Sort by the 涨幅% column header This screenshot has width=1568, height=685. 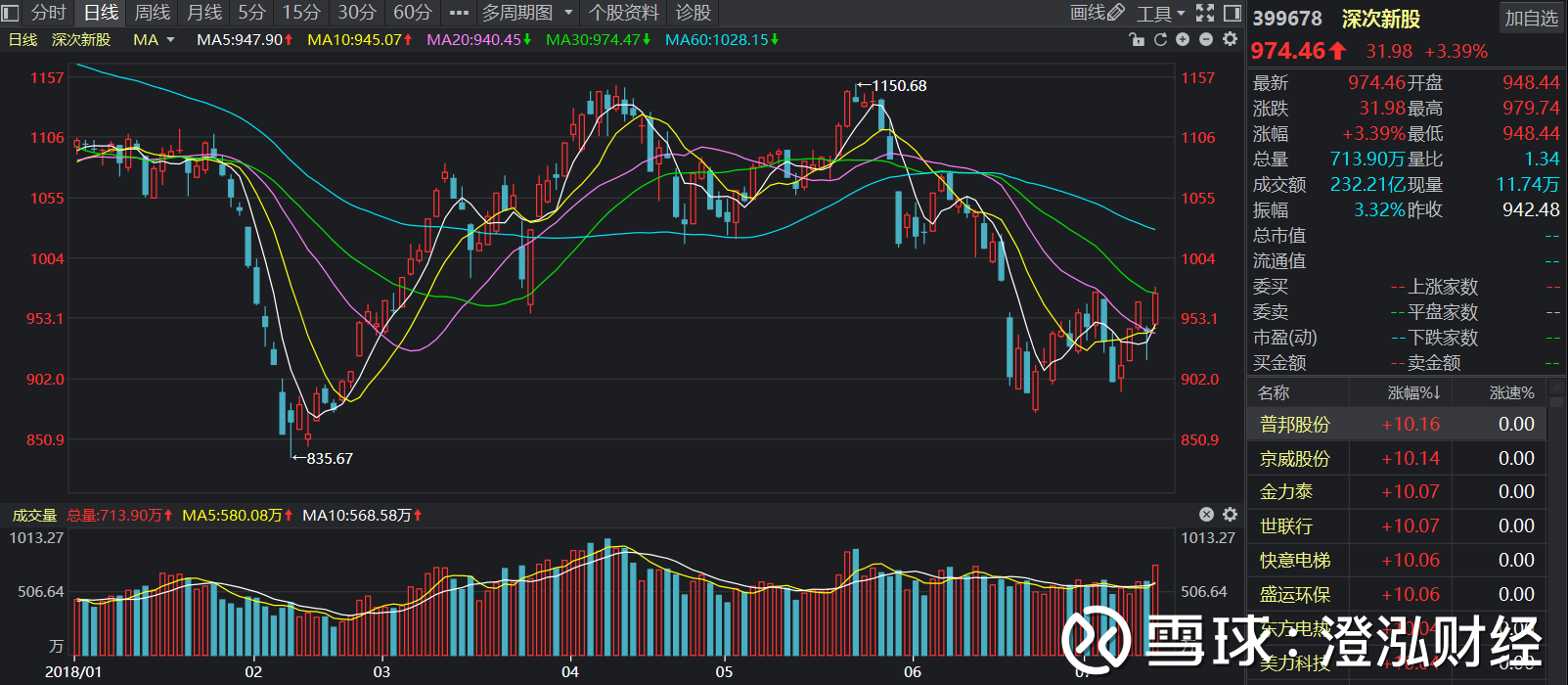[x=1413, y=392]
